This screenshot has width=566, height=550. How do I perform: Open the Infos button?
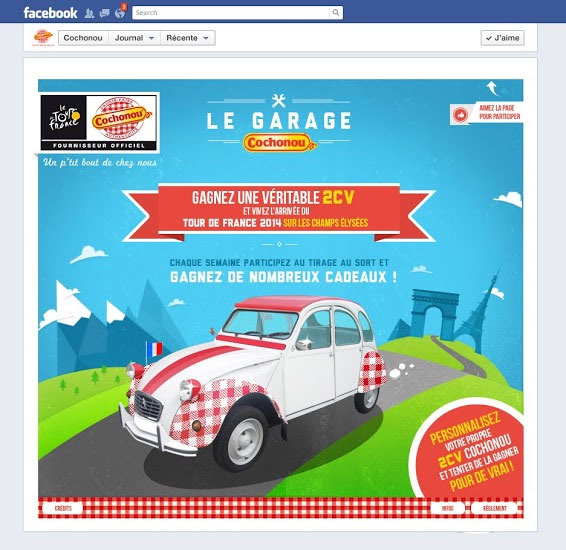448,508
